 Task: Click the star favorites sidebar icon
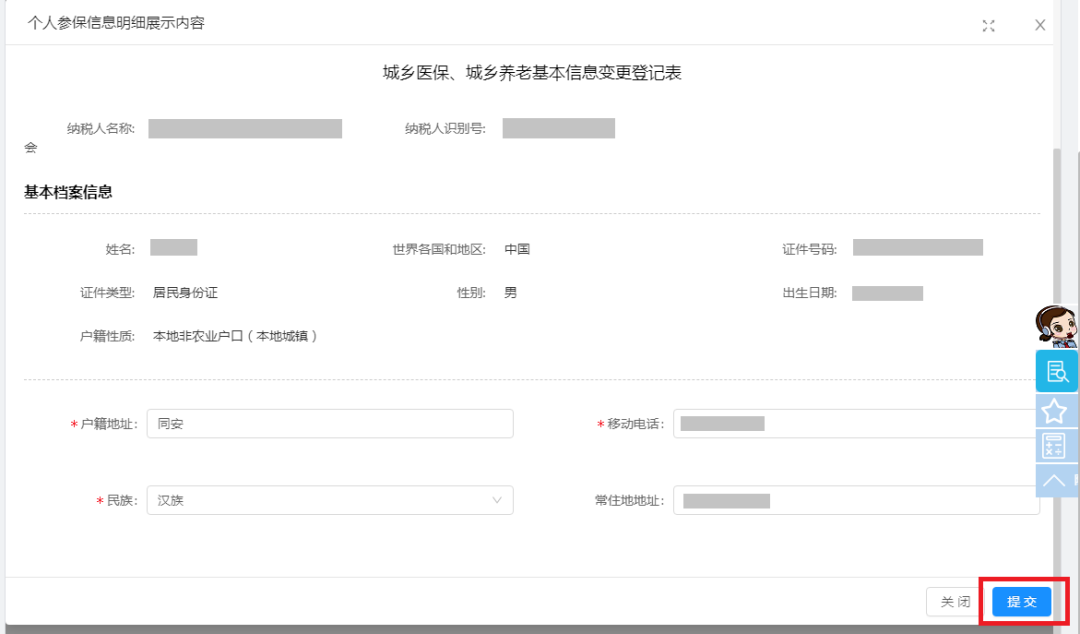pos(1055,410)
